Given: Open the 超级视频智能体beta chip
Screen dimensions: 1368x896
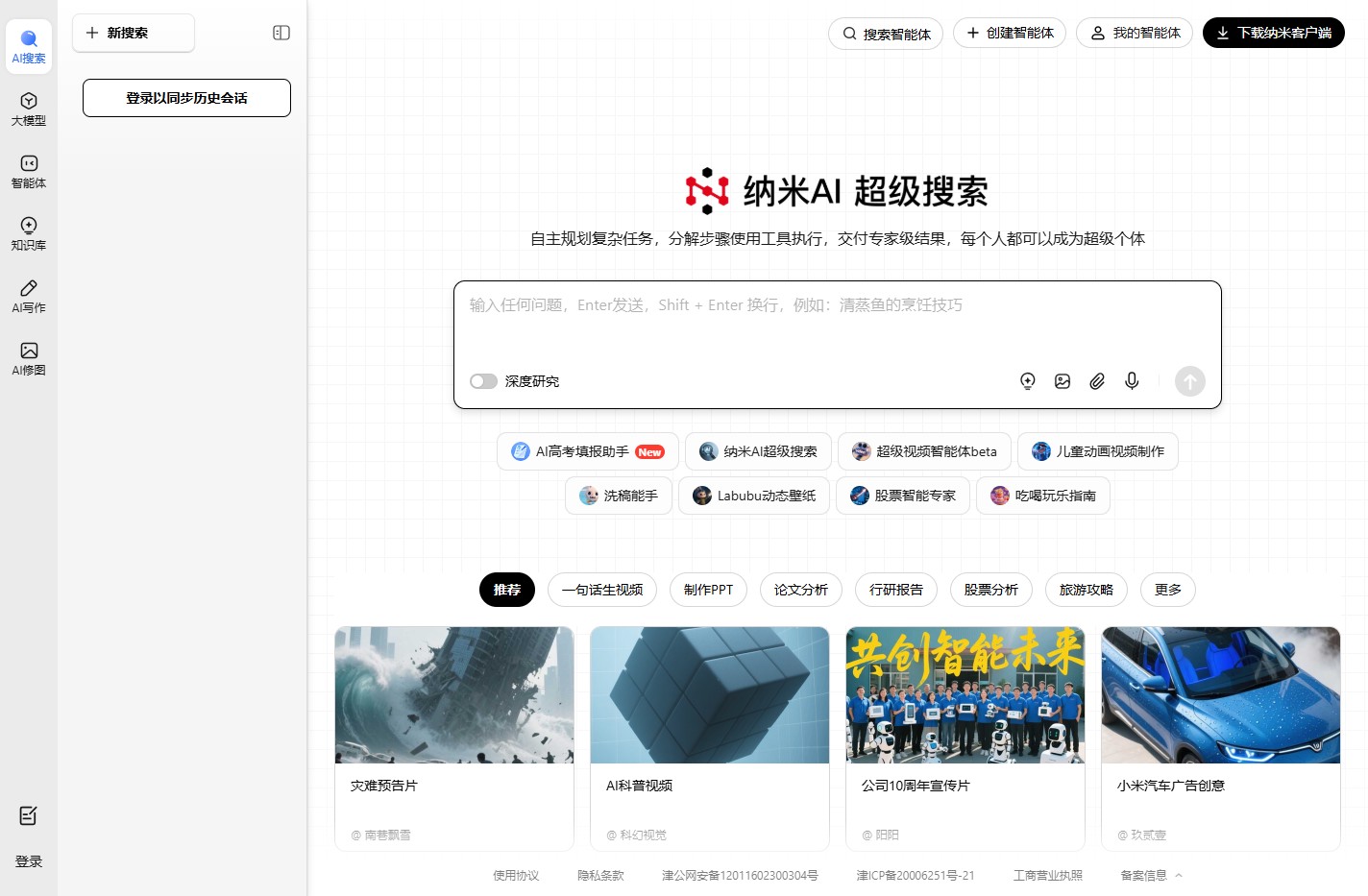Looking at the screenshot, I should click(x=924, y=451).
